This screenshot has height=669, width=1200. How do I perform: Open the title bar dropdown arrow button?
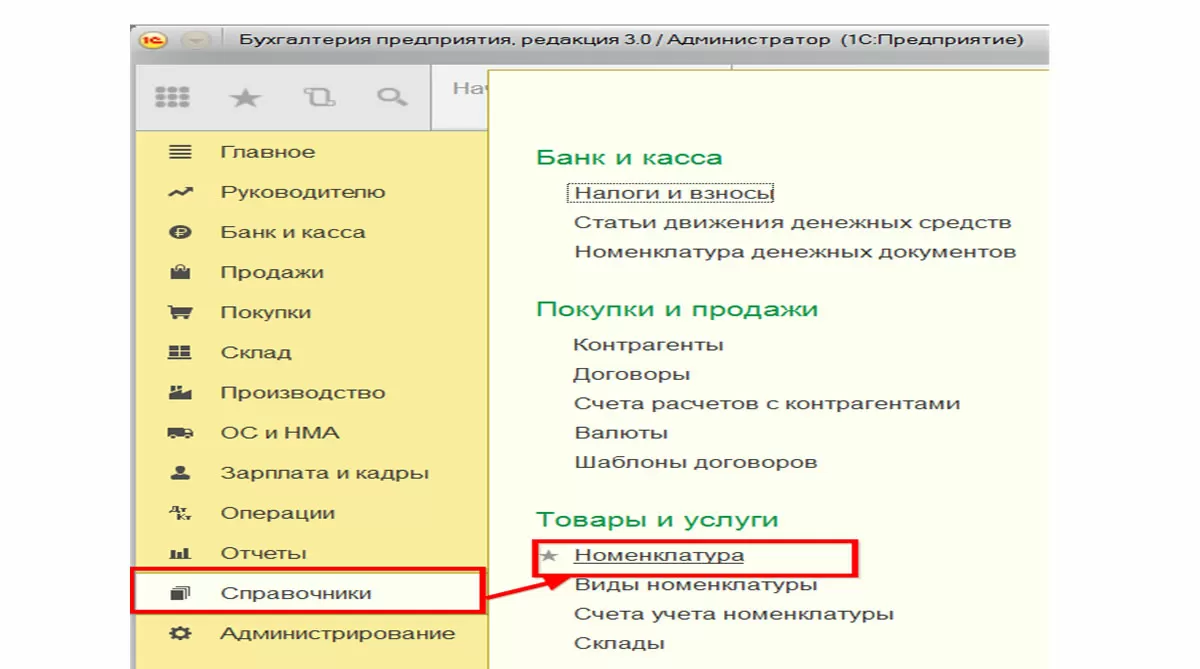tap(197, 40)
